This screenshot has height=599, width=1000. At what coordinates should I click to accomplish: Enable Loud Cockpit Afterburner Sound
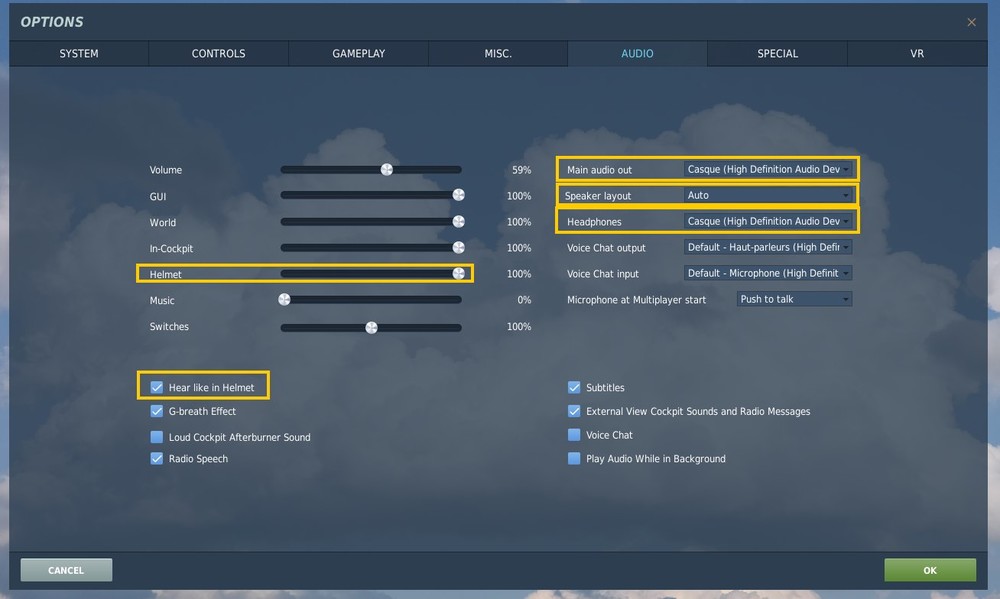pyautogui.click(x=156, y=436)
